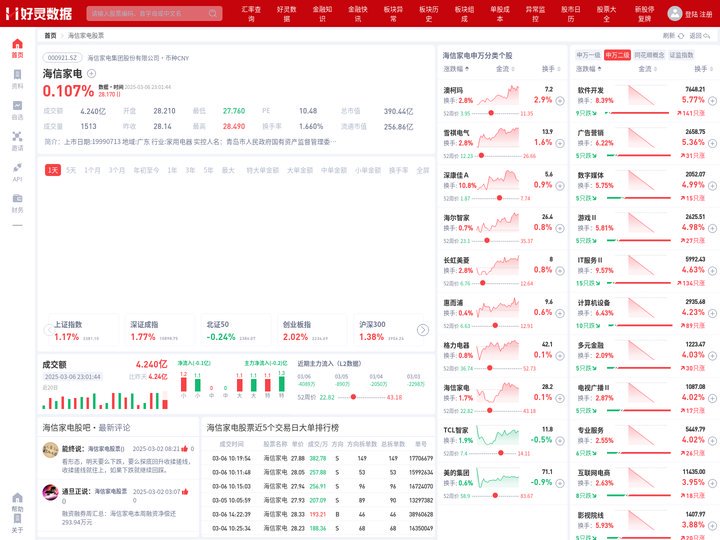Select the 1个月 chart range
Image resolution: width=720 pixels, height=540 pixels.
click(x=92, y=170)
